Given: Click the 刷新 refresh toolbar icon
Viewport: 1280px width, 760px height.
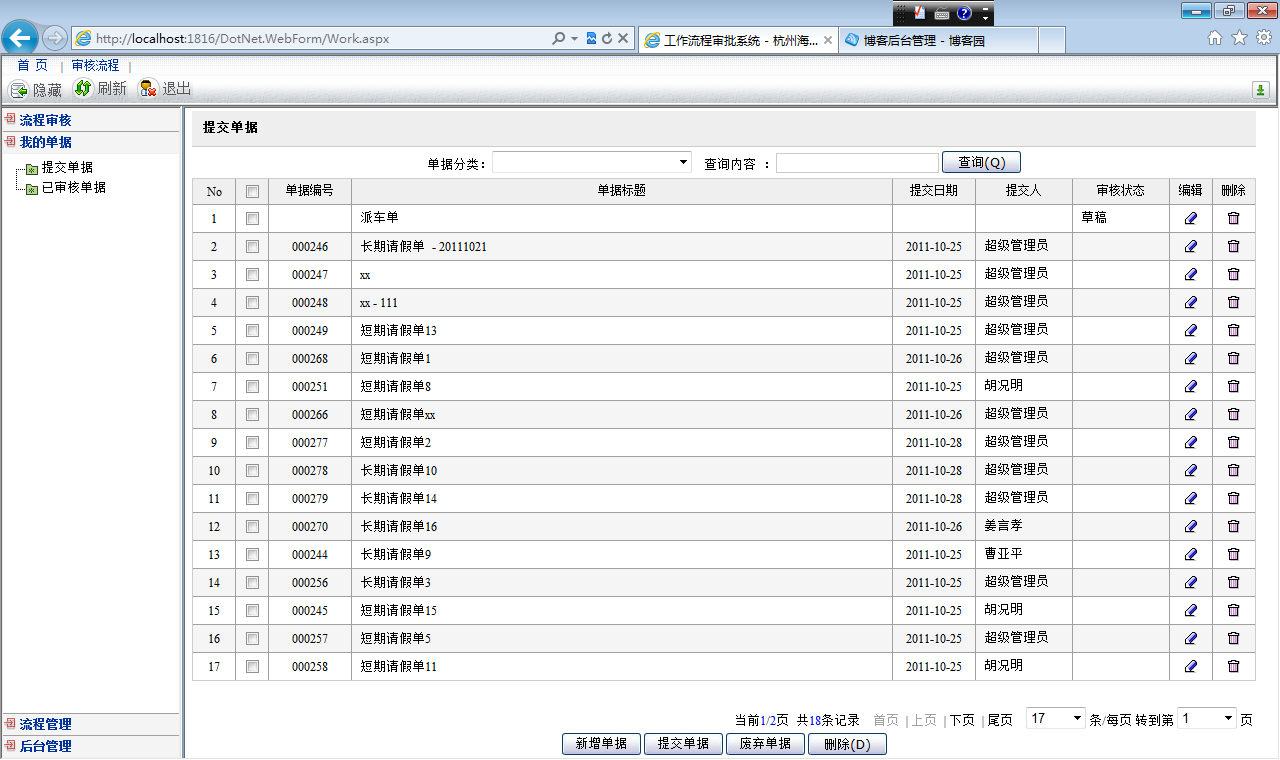Looking at the screenshot, I should (83, 88).
